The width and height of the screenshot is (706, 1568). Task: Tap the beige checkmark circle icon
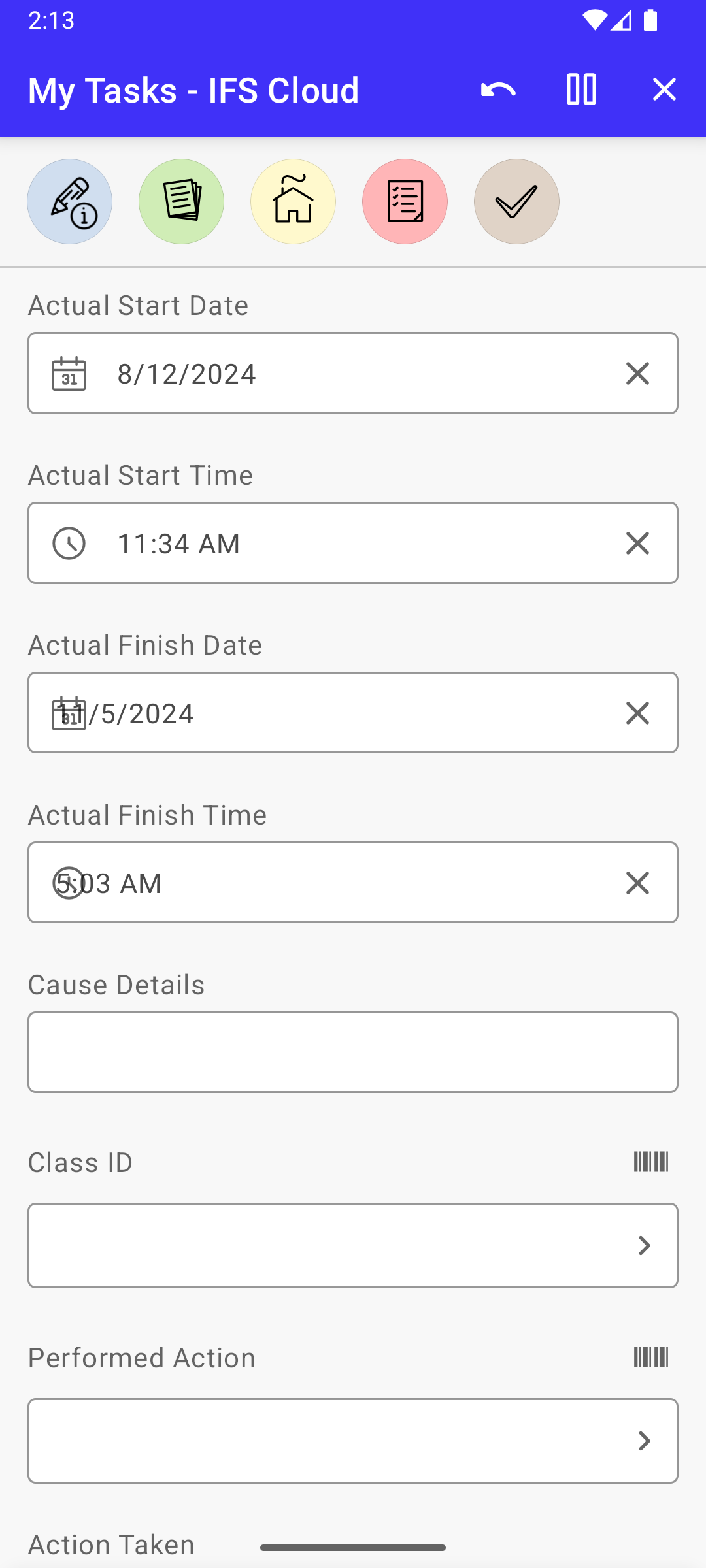point(517,202)
